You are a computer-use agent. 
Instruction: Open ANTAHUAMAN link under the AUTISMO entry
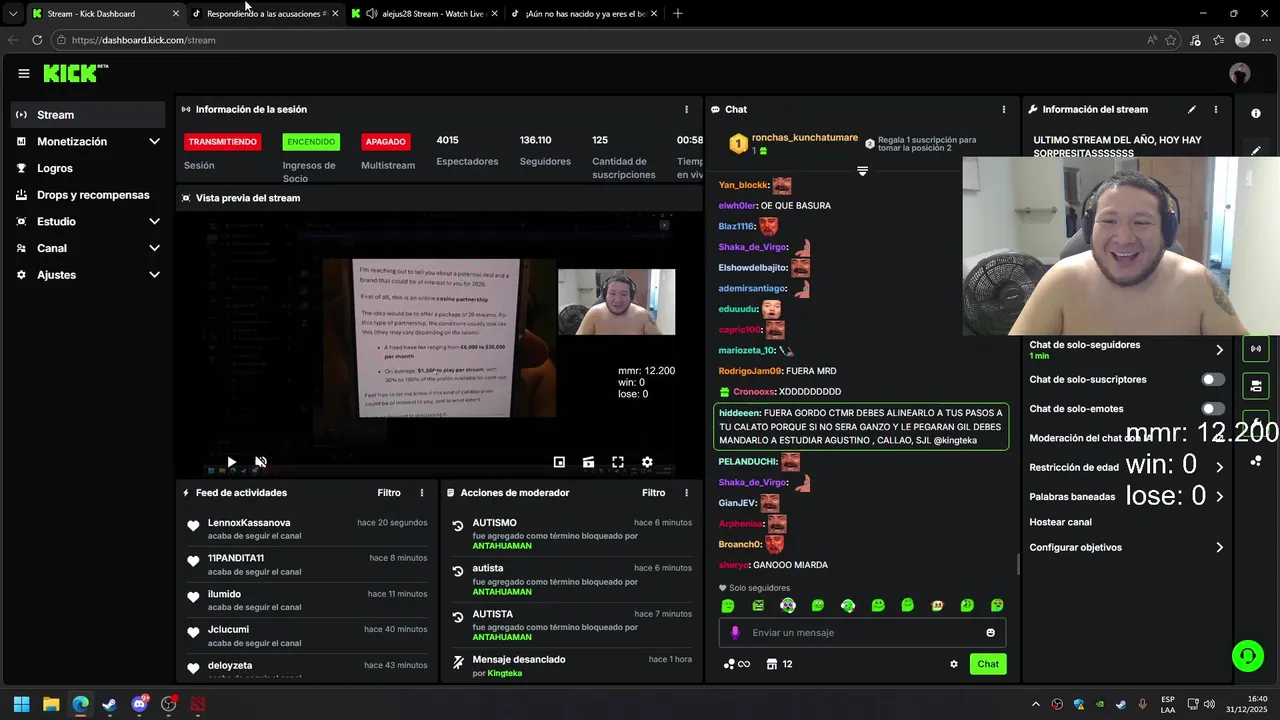click(x=502, y=546)
